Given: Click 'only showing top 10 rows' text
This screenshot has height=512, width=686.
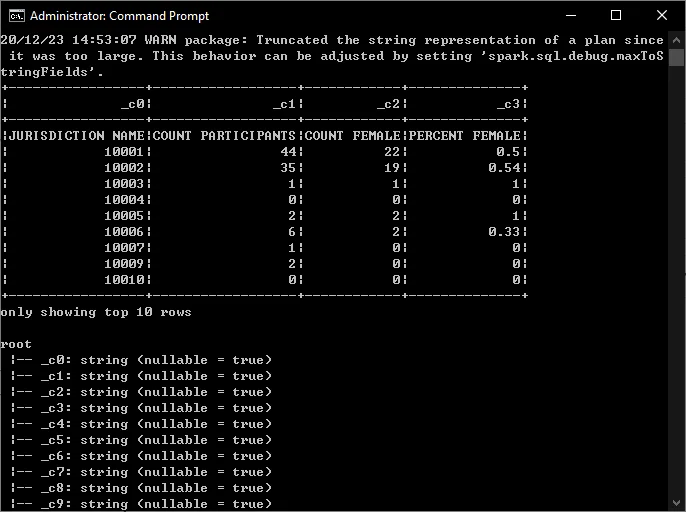Looking at the screenshot, I should coord(96,312).
